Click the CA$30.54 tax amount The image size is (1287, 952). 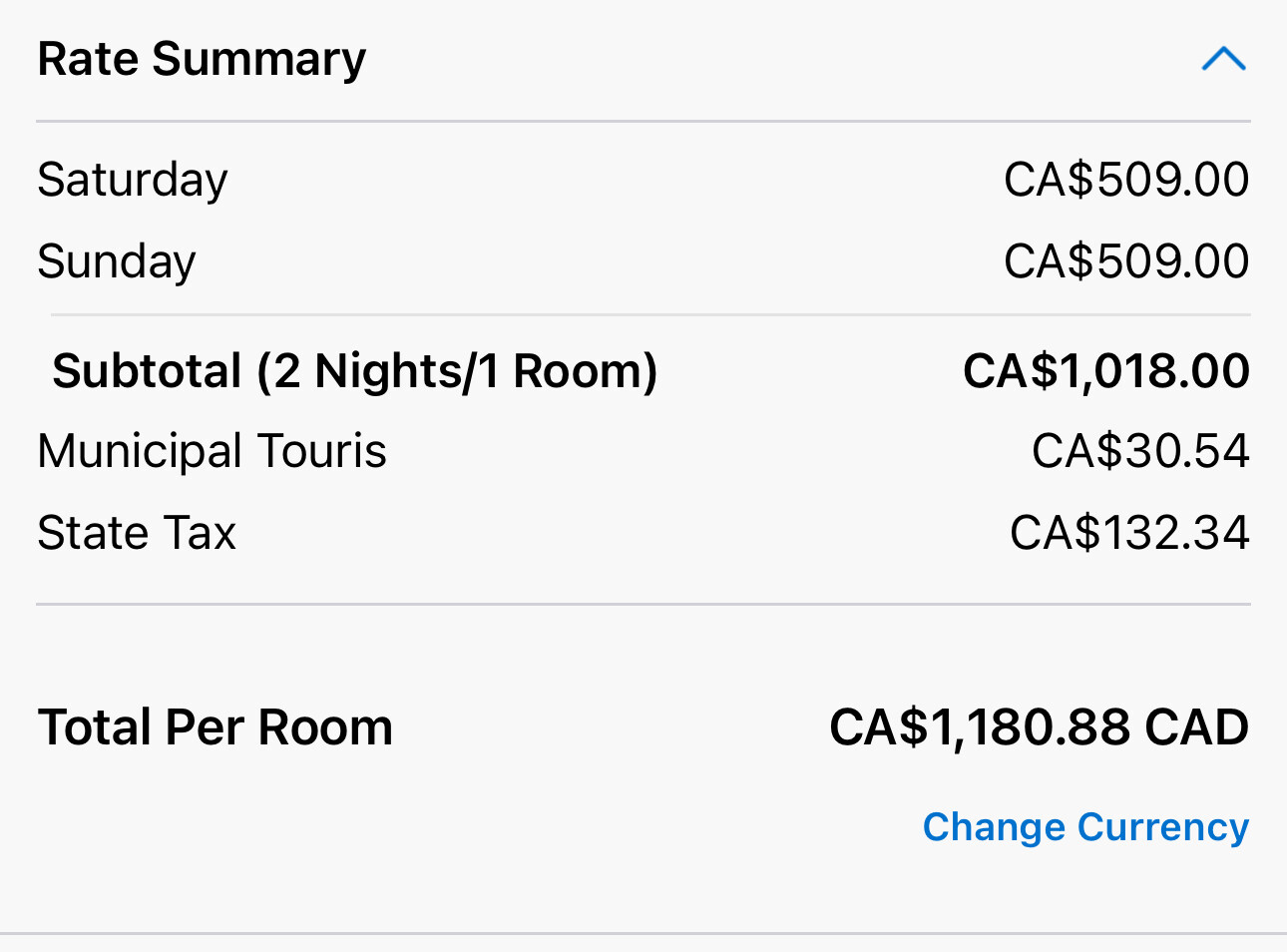point(1140,451)
